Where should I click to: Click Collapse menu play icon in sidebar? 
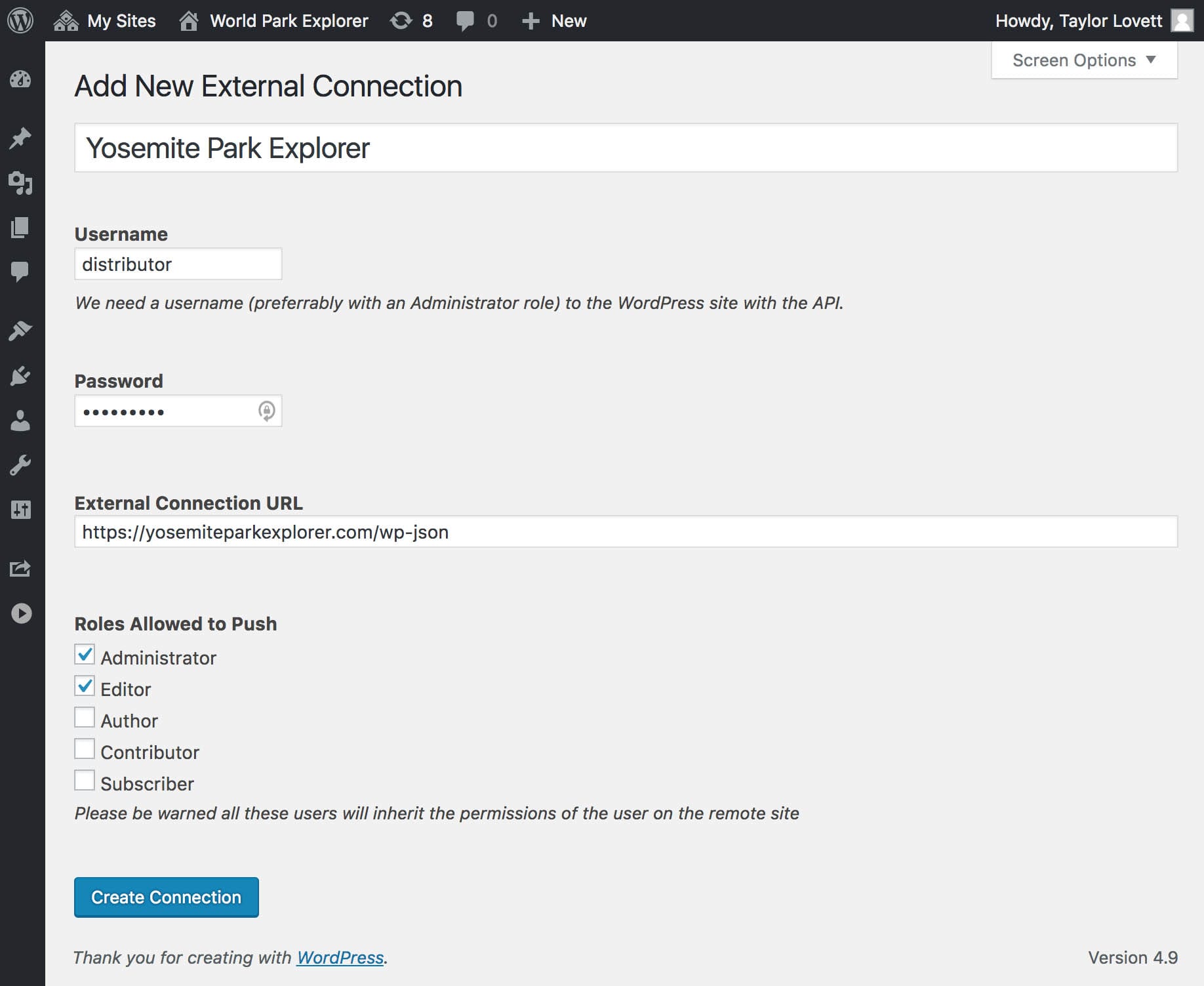pos(21,613)
